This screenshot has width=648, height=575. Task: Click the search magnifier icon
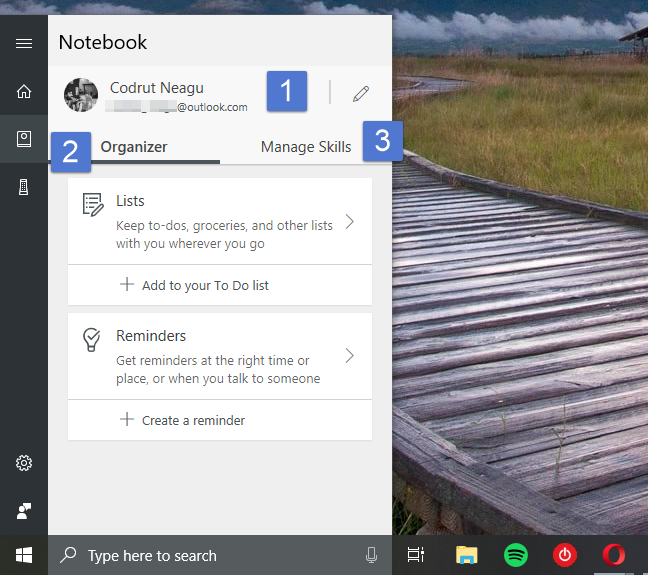coord(69,555)
